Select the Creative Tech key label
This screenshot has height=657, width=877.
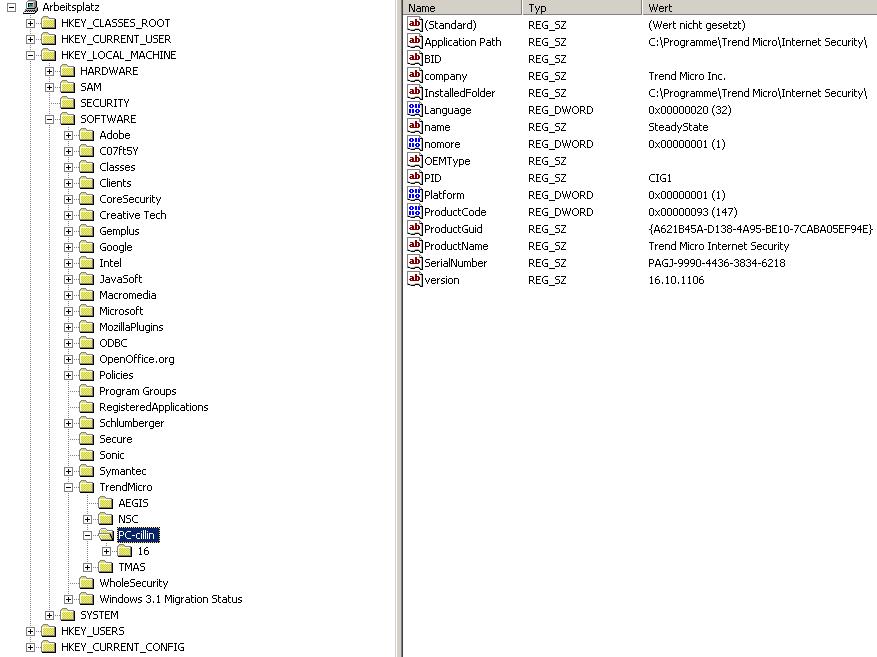[x=133, y=215]
